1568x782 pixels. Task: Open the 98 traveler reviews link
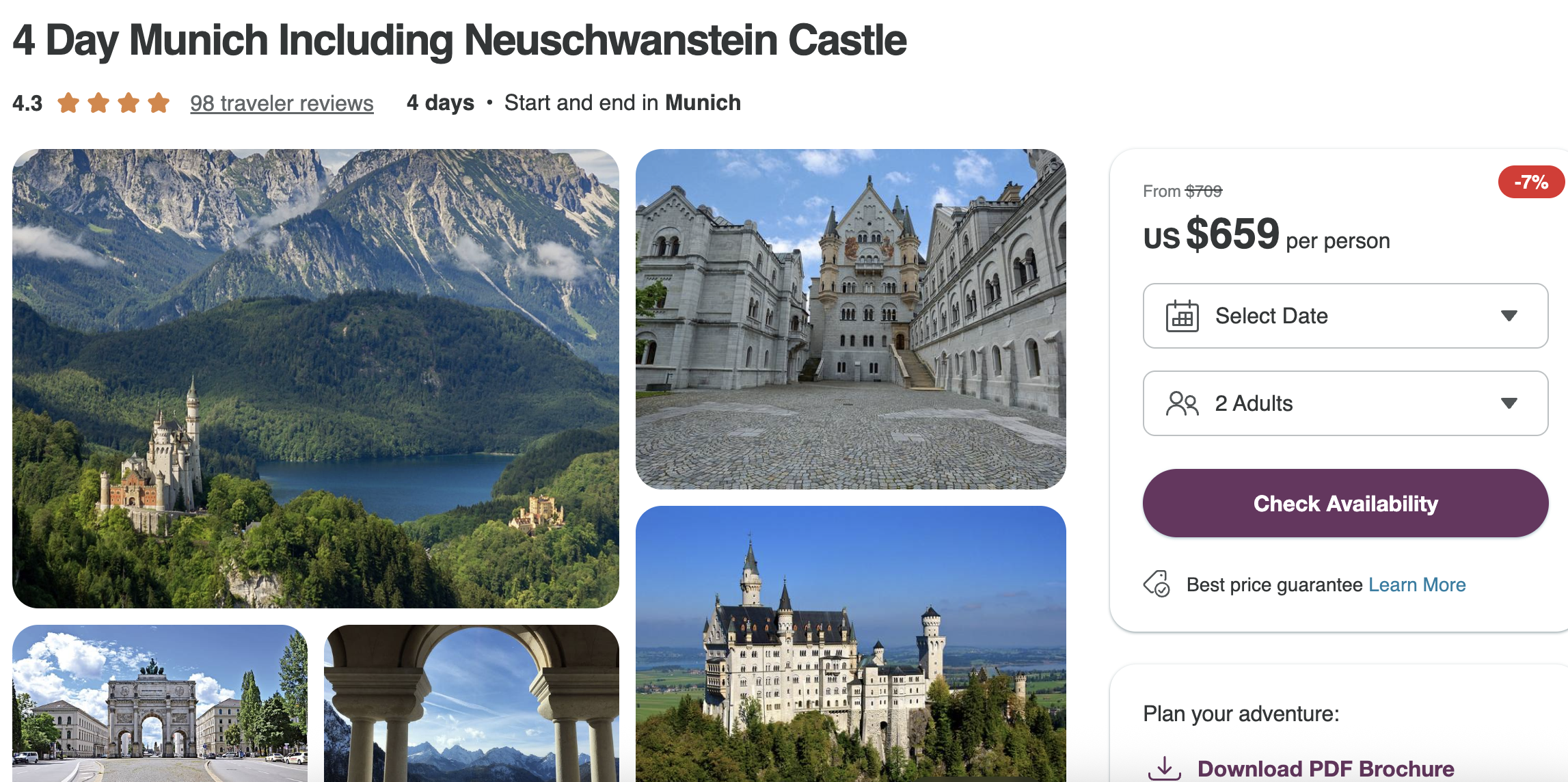pos(282,103)
